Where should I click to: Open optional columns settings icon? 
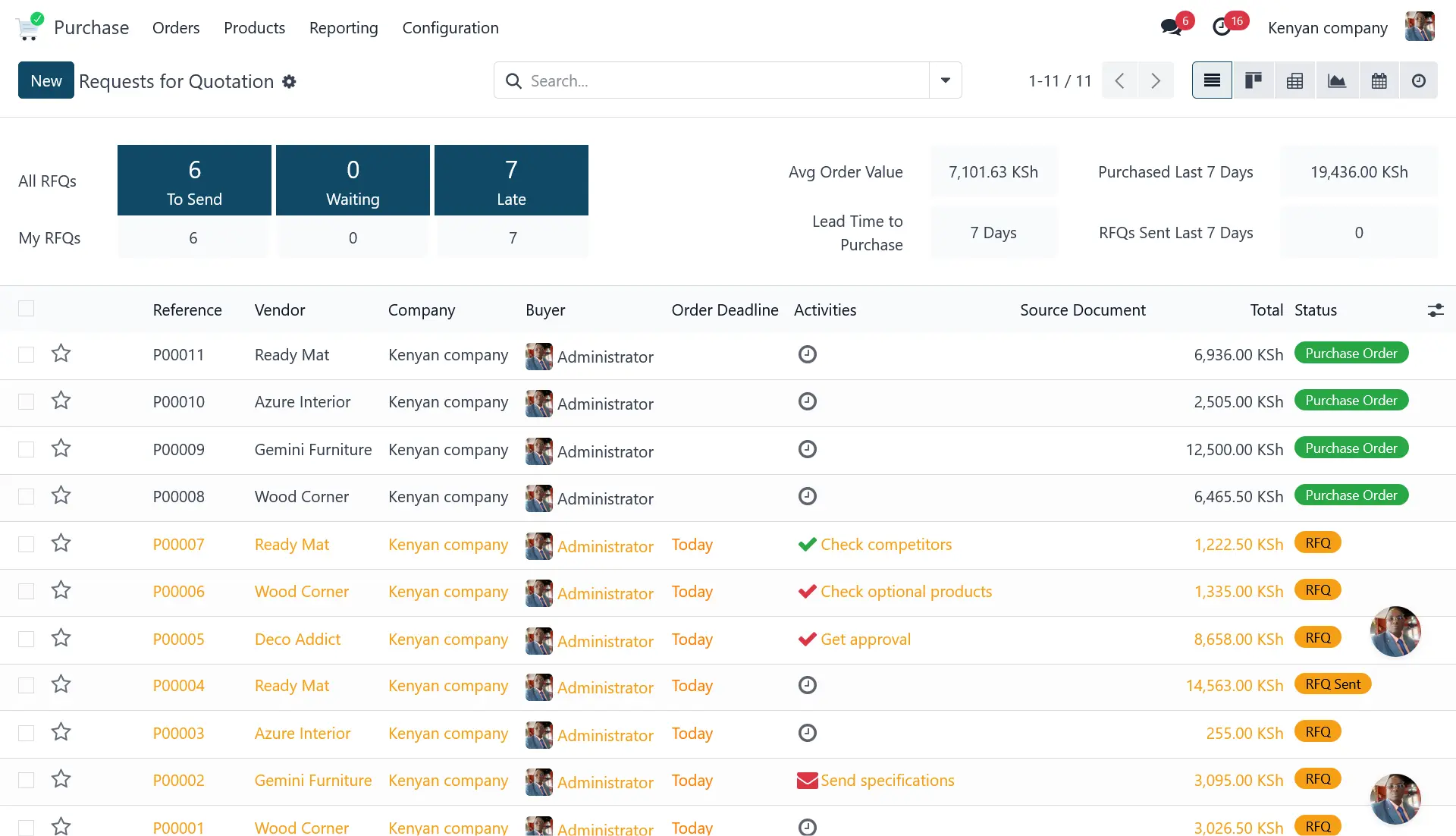pos(1435,310)
